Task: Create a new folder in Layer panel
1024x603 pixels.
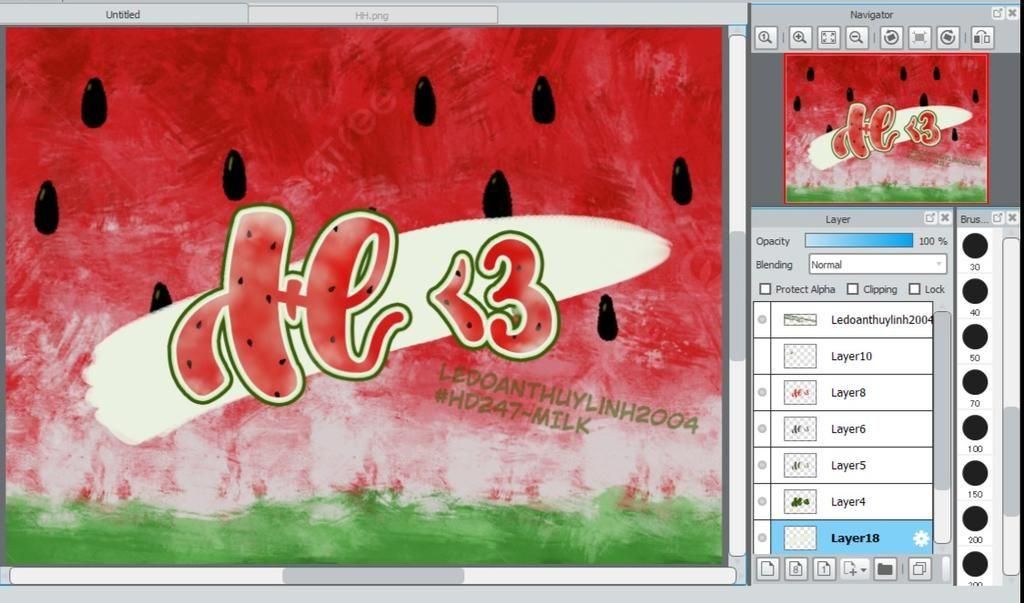Action: 885,569
